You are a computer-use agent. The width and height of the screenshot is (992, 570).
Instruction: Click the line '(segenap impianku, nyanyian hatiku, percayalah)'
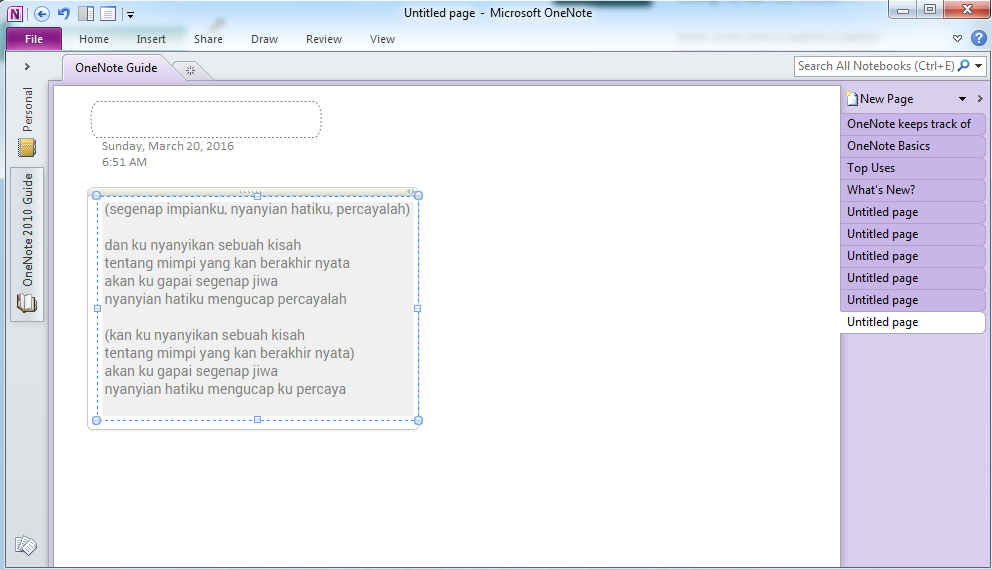257,209
